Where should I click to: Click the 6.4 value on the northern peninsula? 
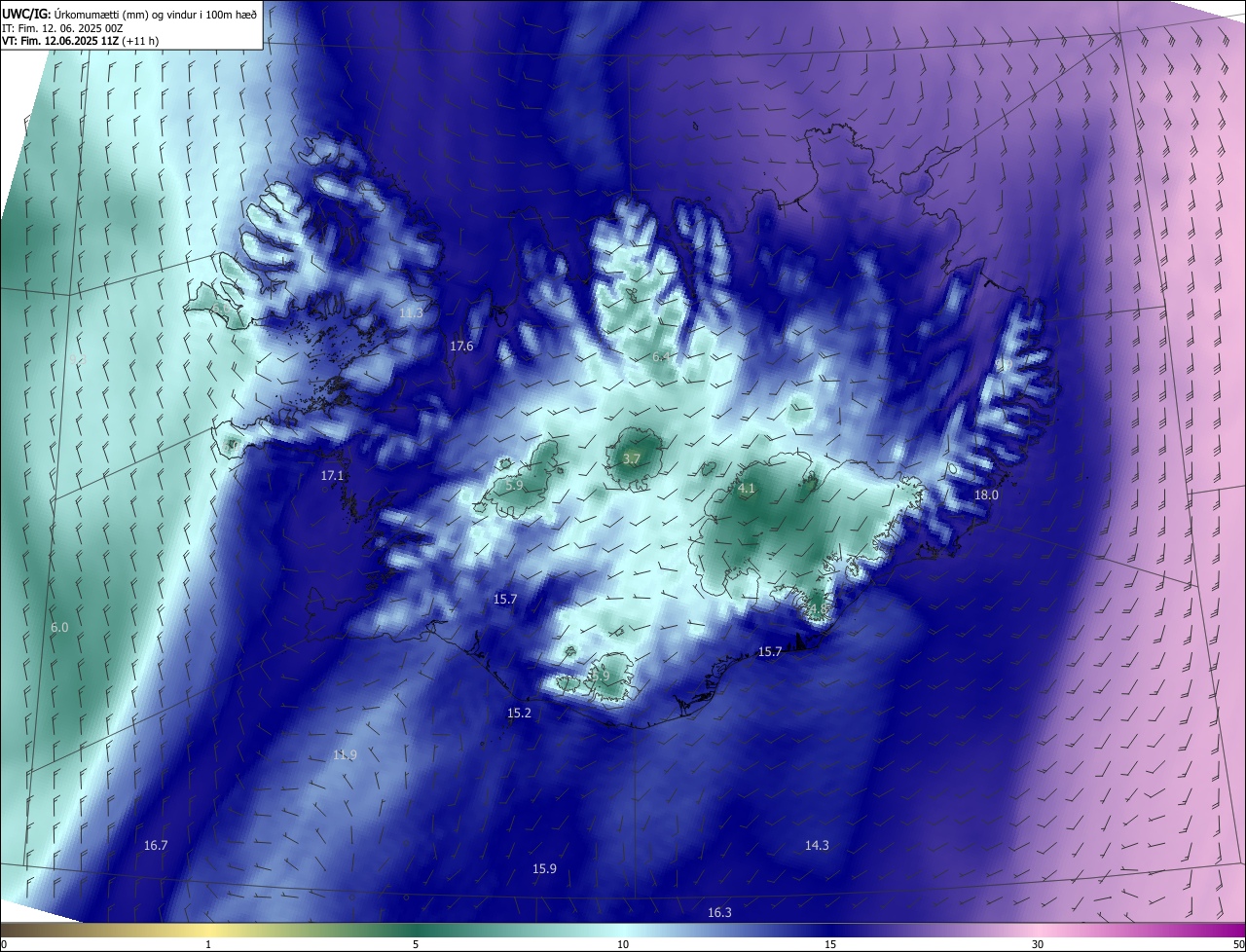tap(661, 357)
